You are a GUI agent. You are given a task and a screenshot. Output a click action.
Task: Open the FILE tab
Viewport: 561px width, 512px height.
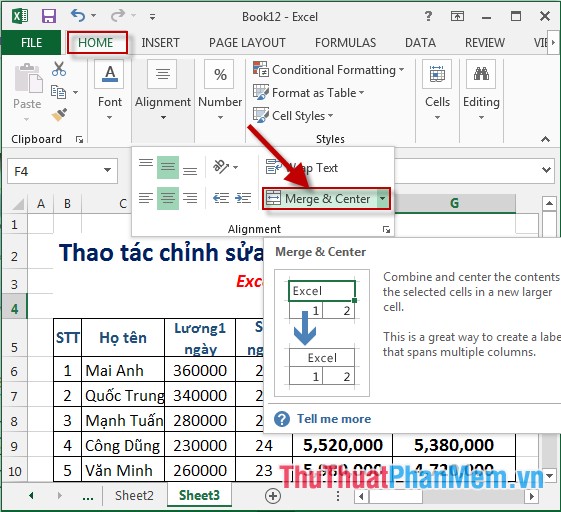coord(31,43)
